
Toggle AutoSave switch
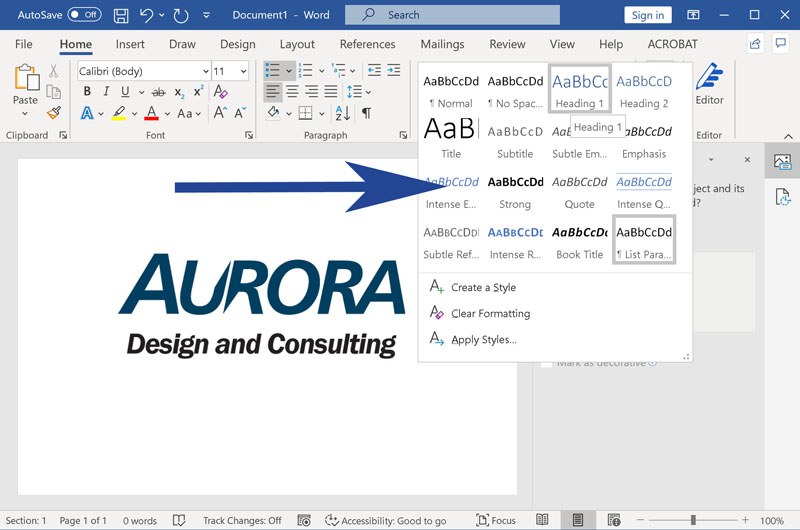(84, 15)
